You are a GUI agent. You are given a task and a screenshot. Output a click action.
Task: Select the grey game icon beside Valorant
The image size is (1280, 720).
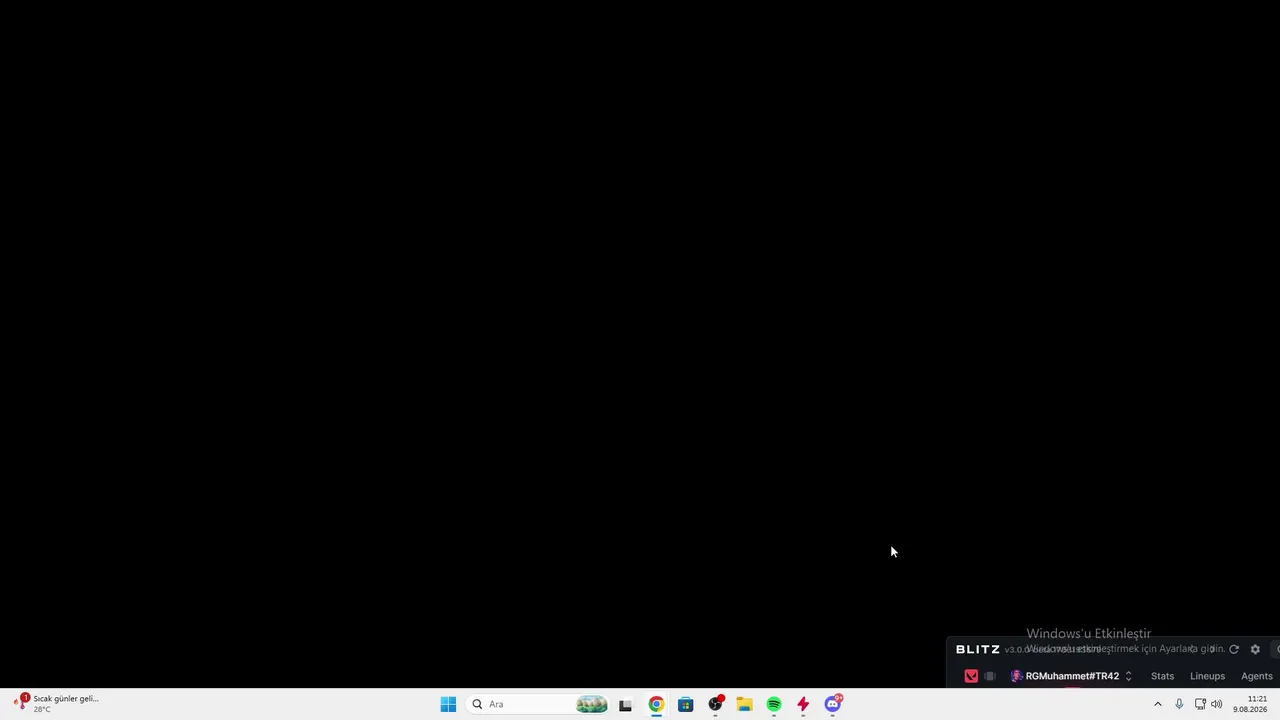tap(990, 676)
